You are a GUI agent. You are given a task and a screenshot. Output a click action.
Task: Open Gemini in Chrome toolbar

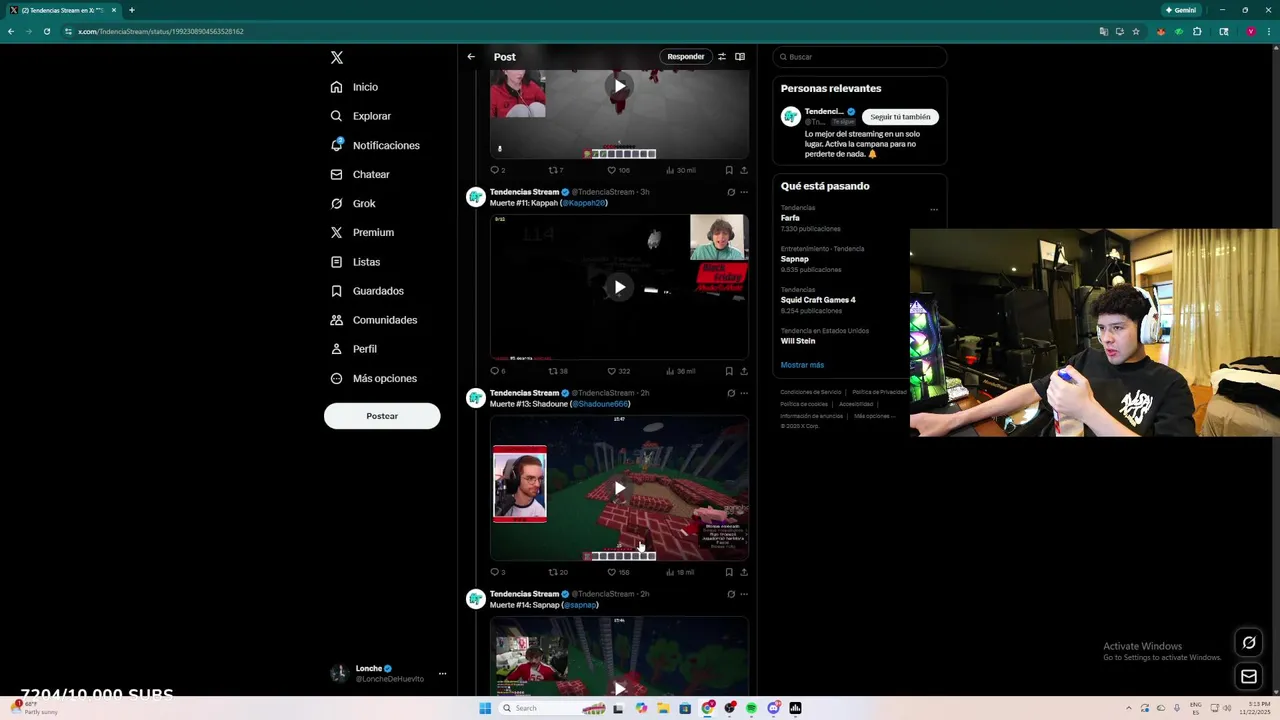click(1181, 10)
